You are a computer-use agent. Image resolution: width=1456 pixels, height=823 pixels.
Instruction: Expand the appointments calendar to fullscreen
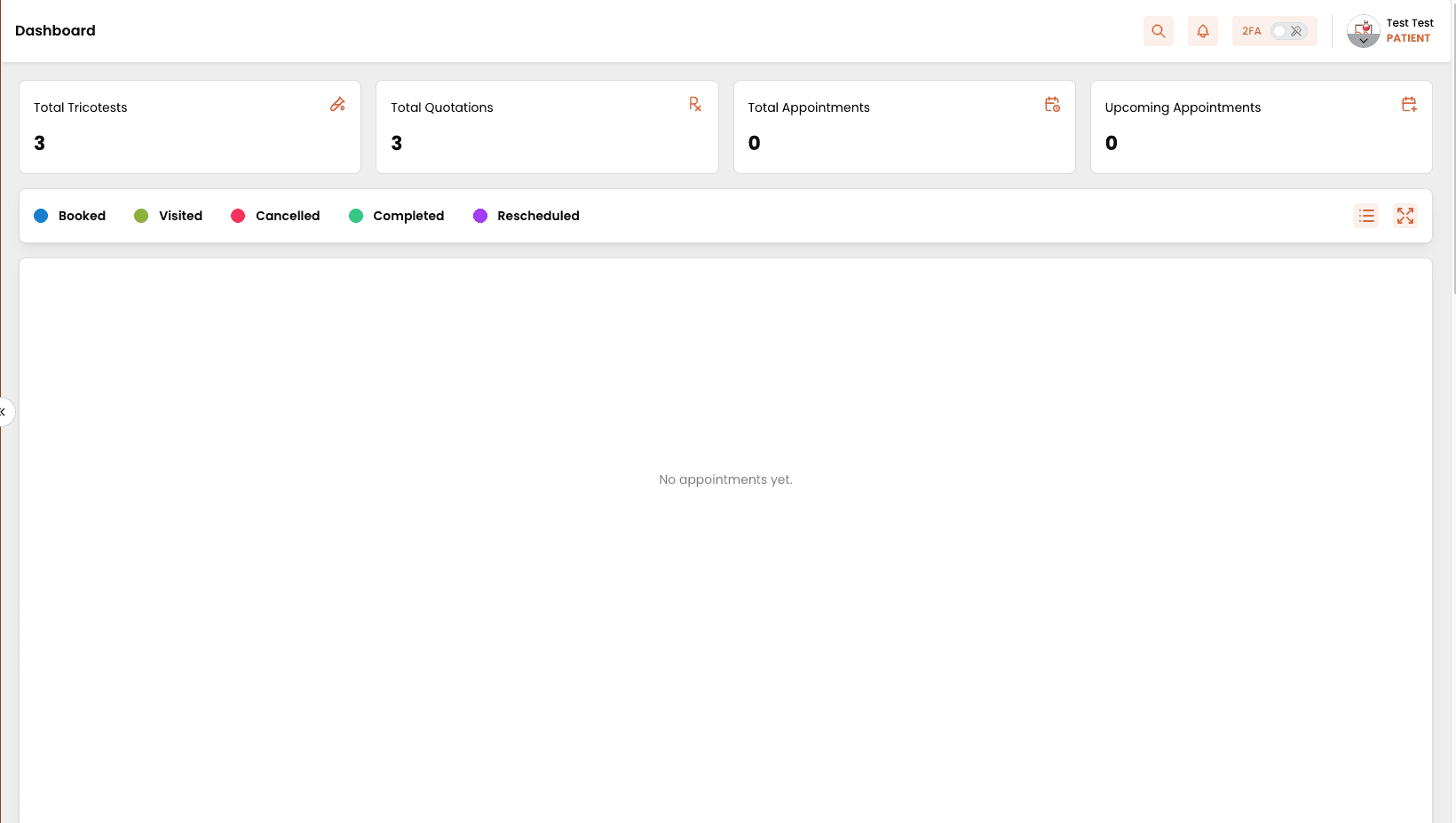[x=1405, y=216]
